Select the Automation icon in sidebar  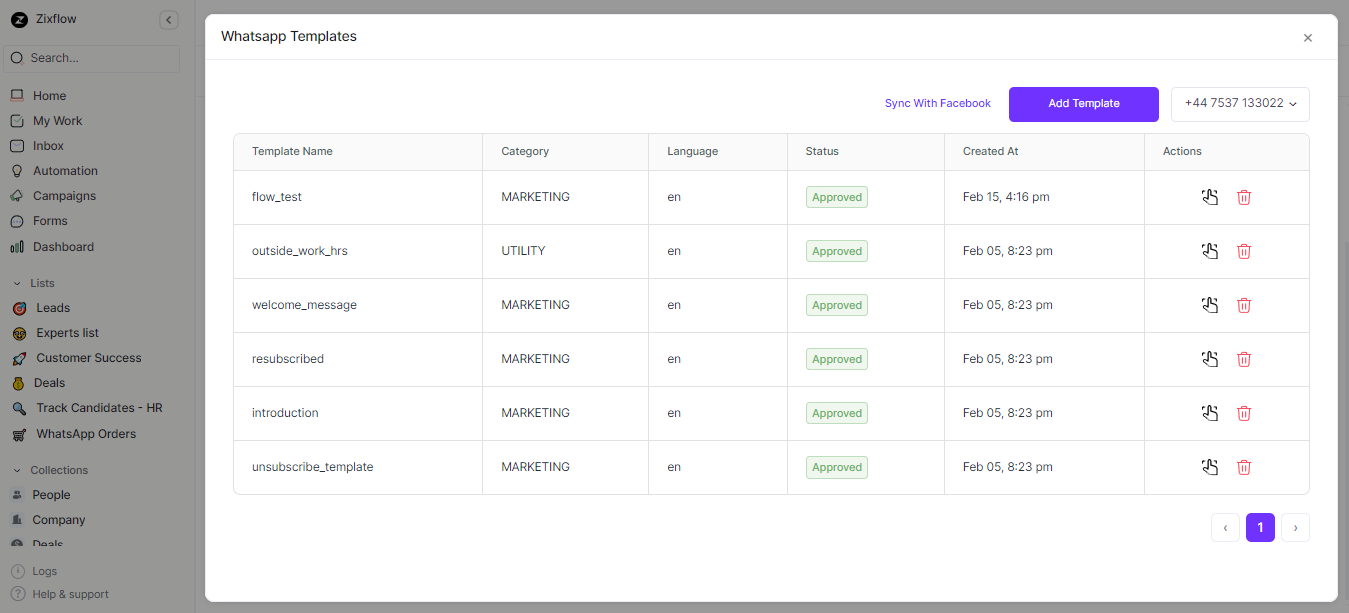pos(16,170)
